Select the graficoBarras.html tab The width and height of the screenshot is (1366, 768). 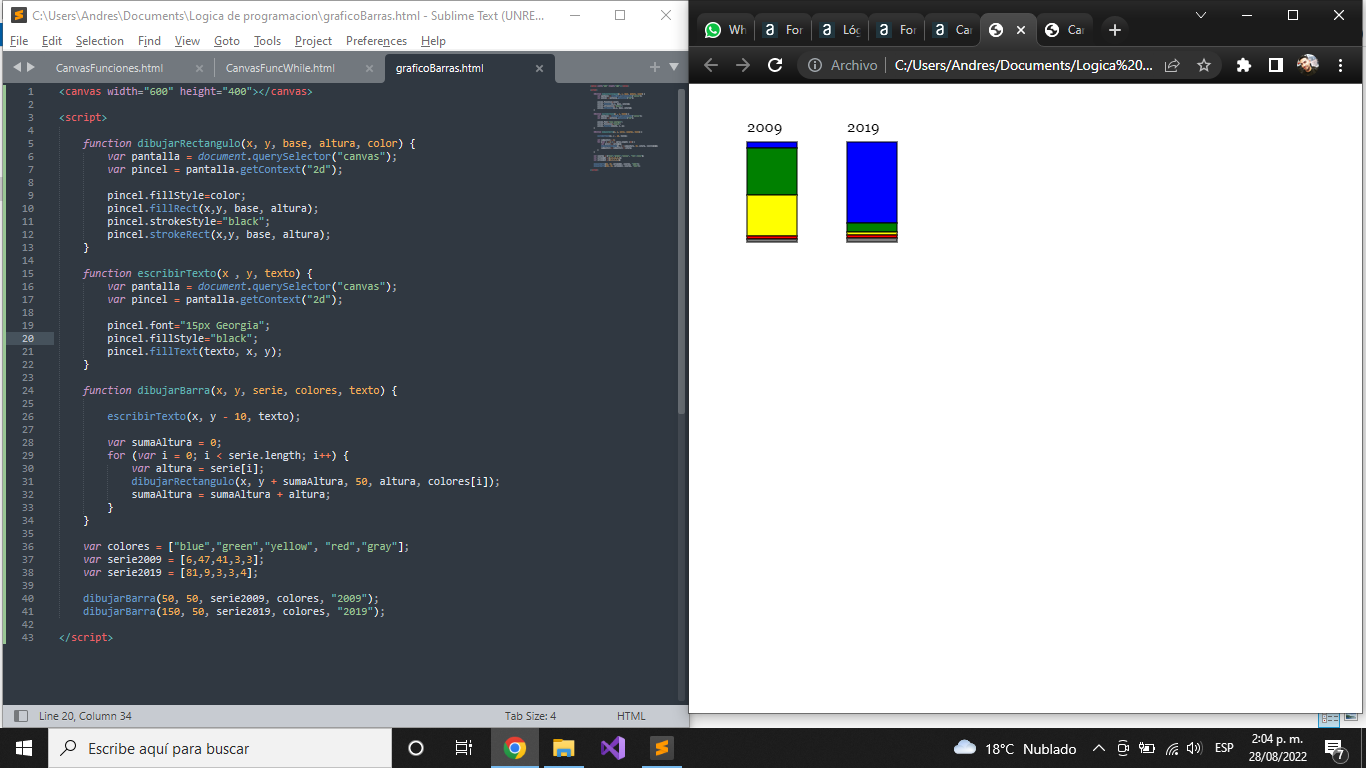pos(440,68)
